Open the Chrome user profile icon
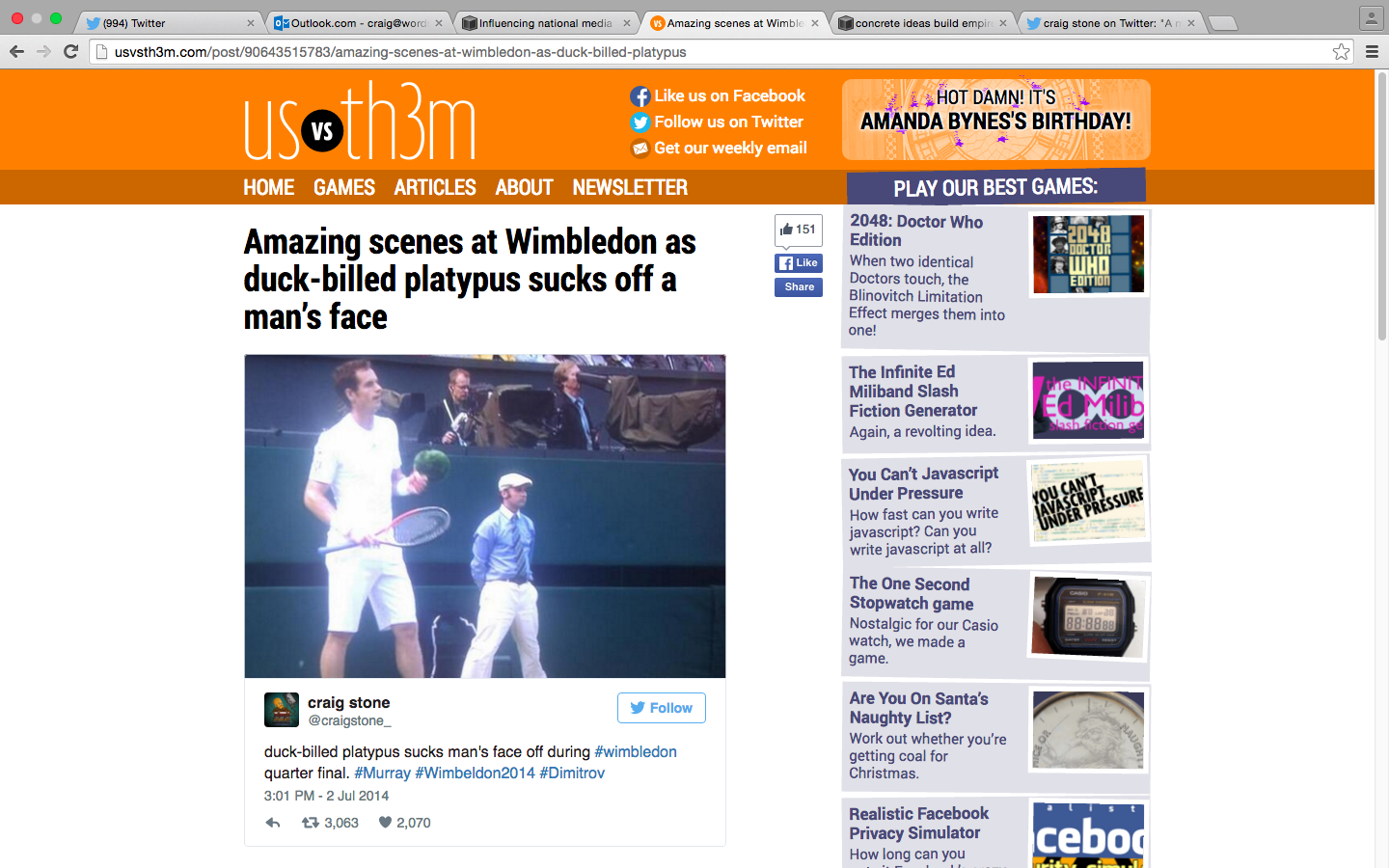This screenshot has width=1389, height=868. click(1371, 17)
